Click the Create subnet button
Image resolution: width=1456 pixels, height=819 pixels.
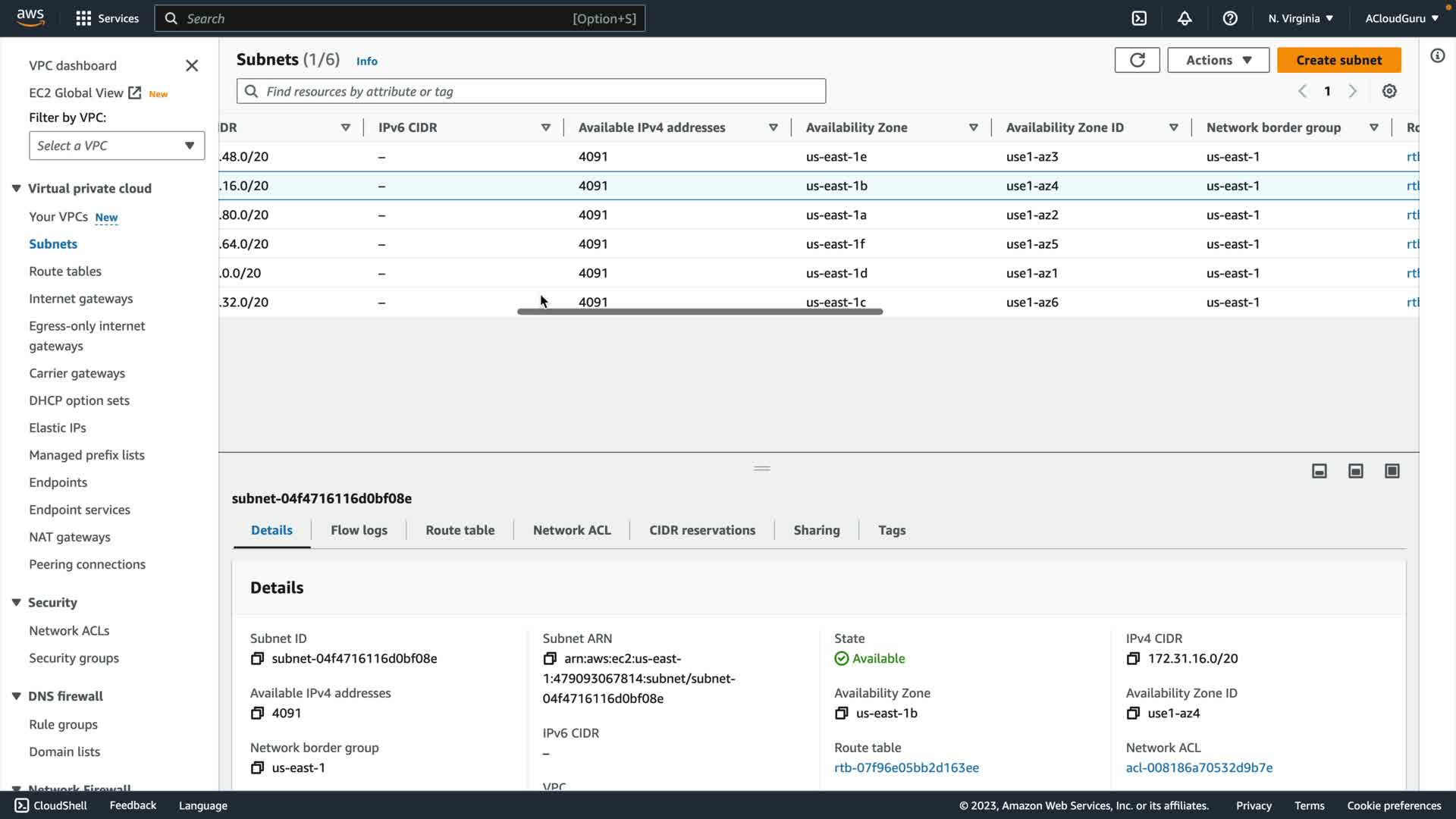pos(1338,60)
